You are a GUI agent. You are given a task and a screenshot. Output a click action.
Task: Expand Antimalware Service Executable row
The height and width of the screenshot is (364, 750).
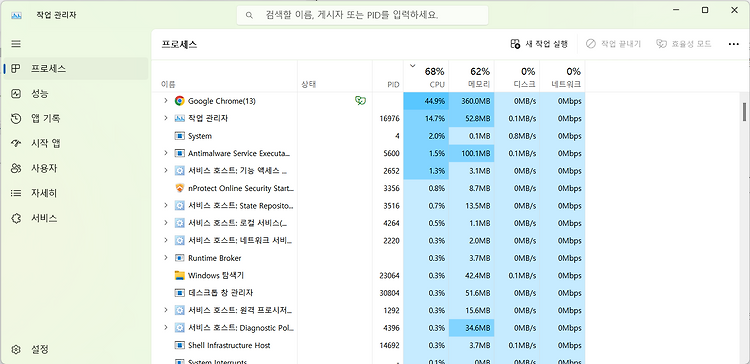pyautogui.click(x=165, y=153)
